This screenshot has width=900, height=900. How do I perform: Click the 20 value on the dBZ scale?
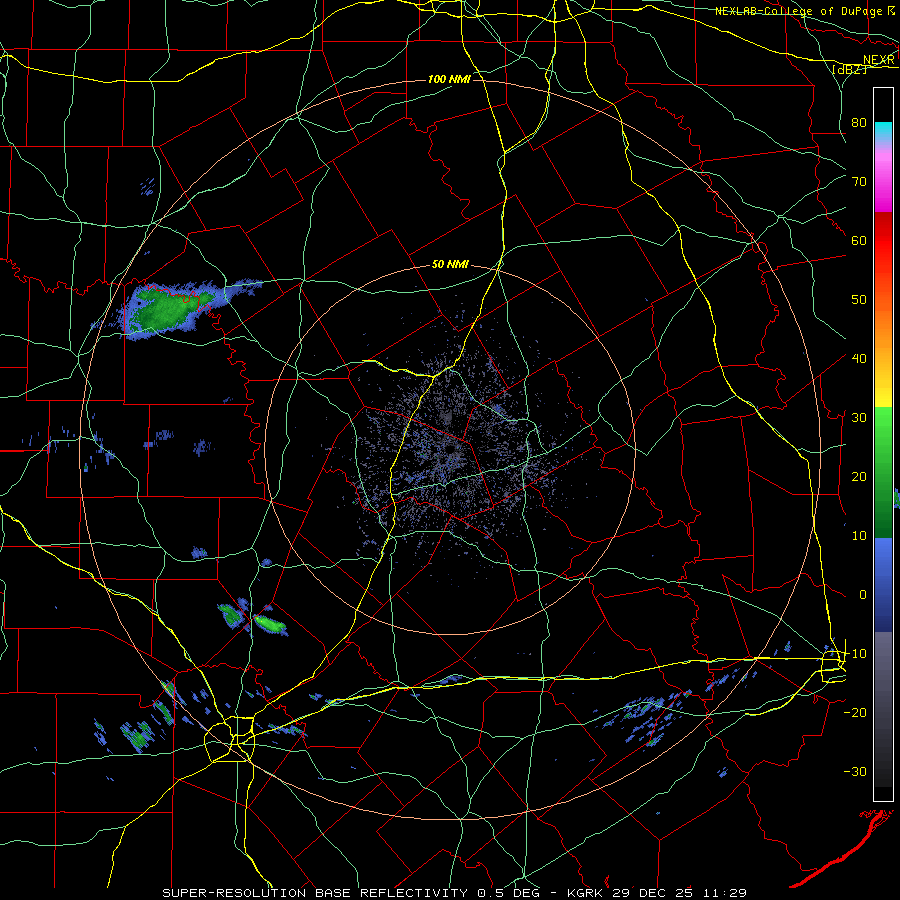(859, 476)
